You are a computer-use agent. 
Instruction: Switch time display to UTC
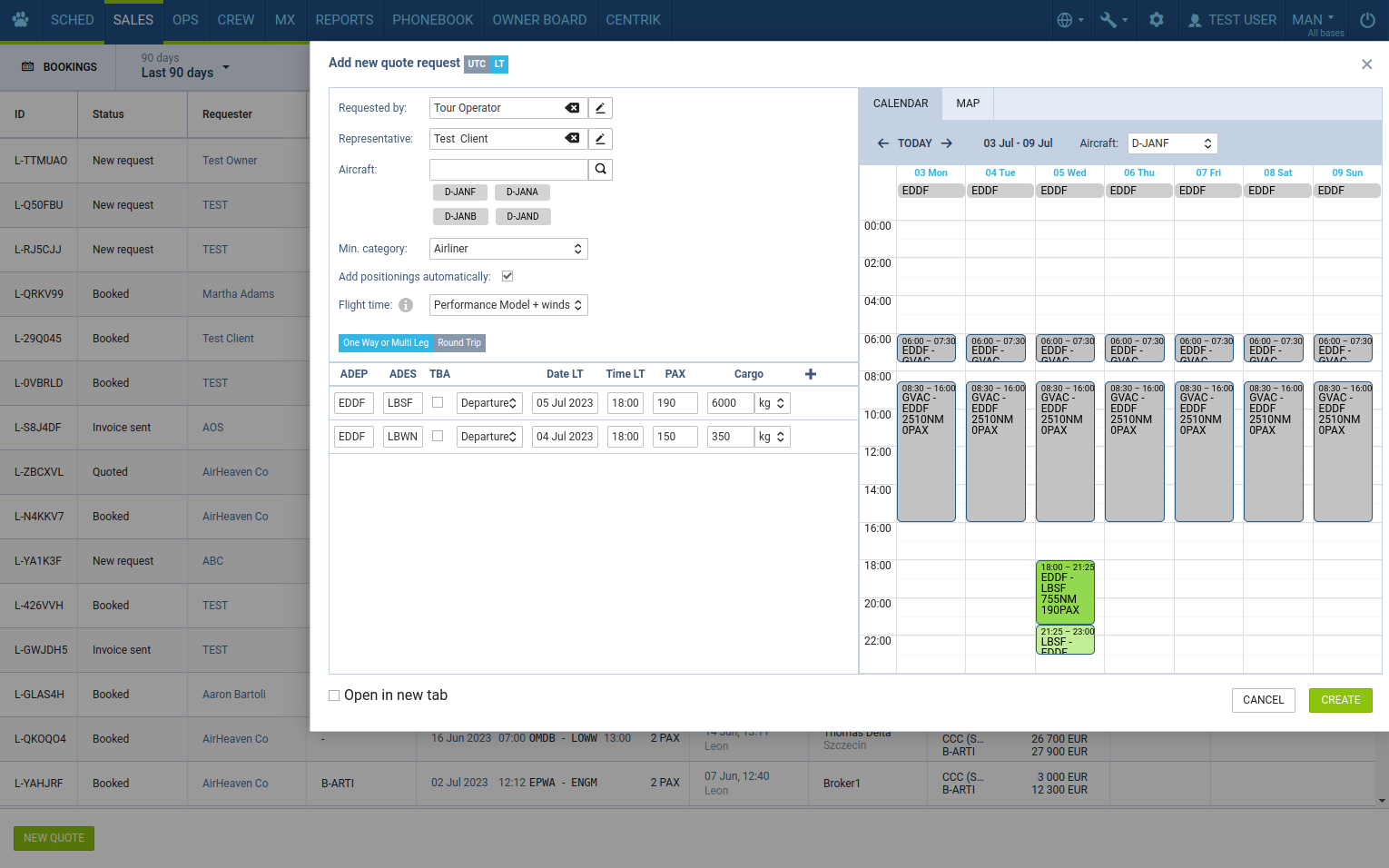pyautogui.click(x=477, y=64)
